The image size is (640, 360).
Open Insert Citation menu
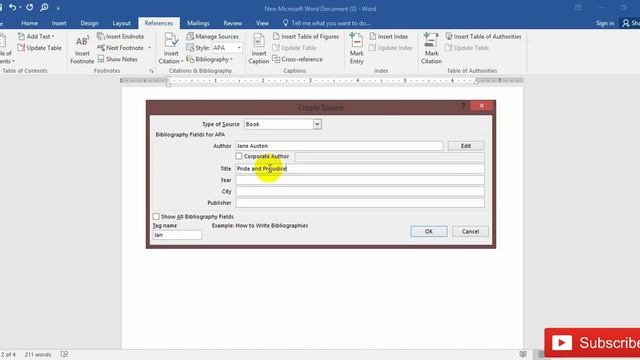tap(171, 49)
